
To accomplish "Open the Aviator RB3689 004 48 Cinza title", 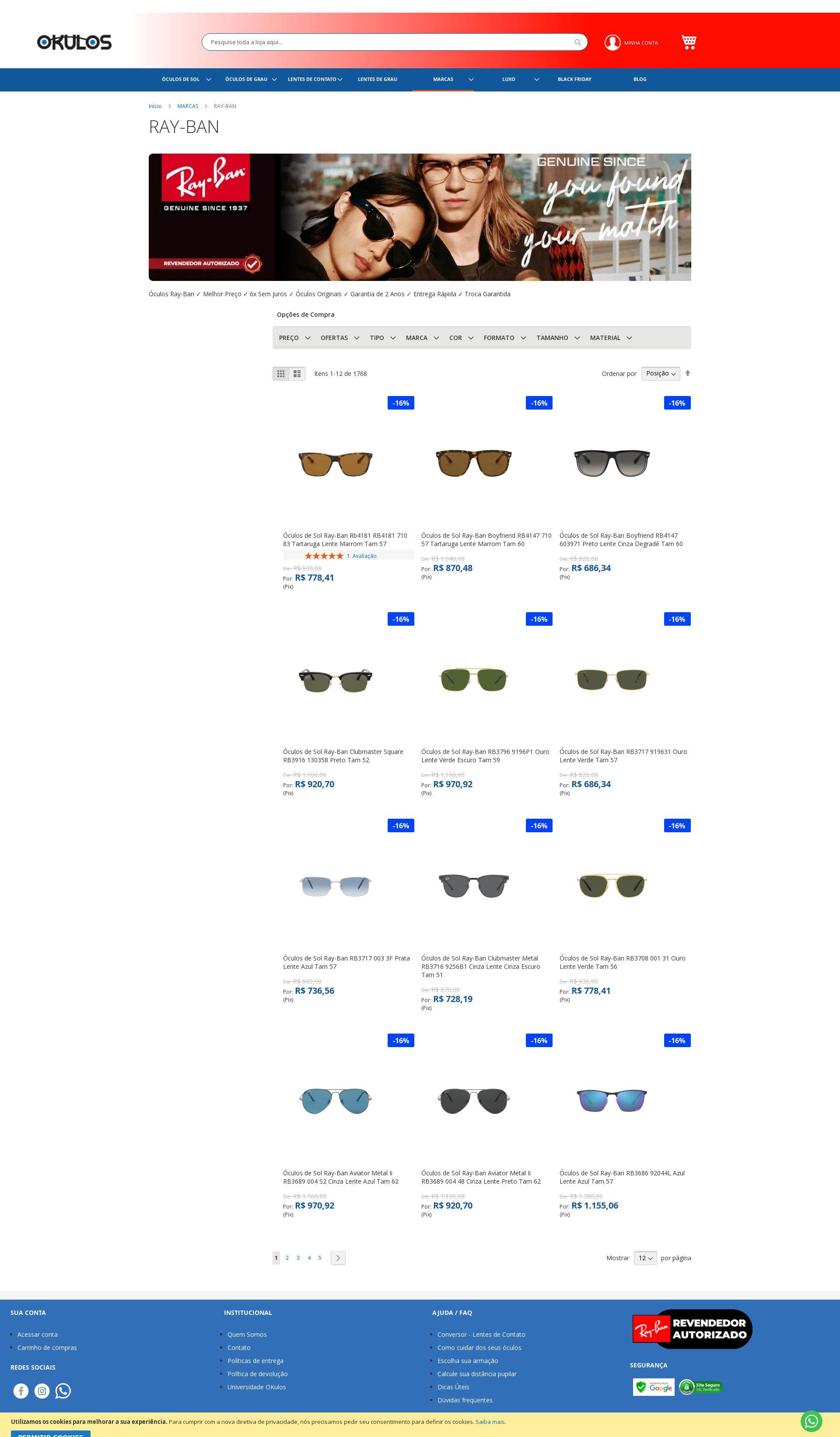I will click(481, 1177).
